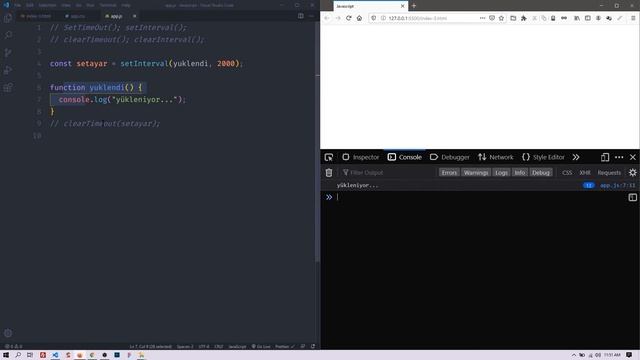Switch to the Console tab in DevTools
Image resolution: width=640 pixels, height=360 pixels.
[x=404, y=157]
